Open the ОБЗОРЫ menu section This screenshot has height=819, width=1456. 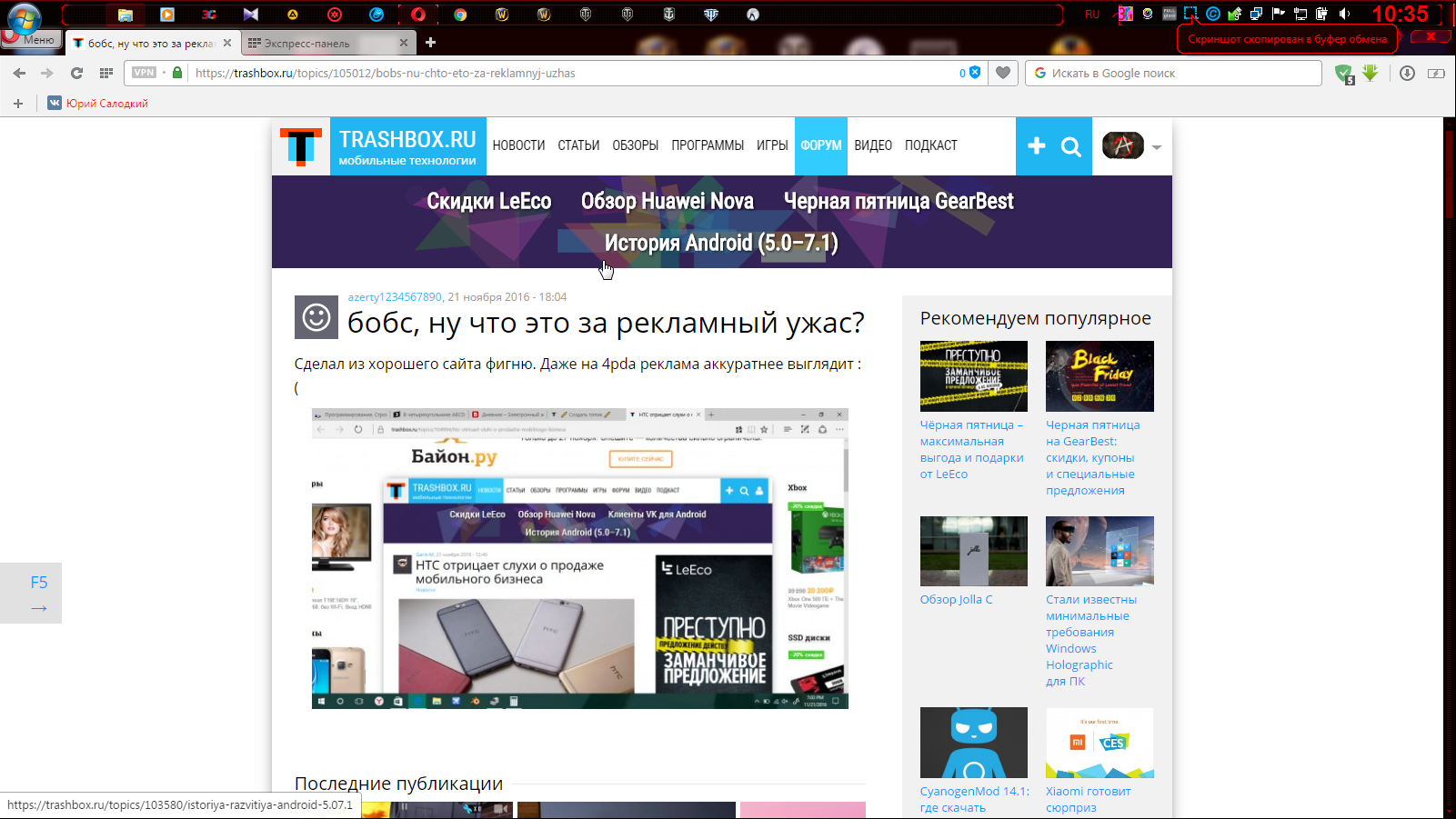[x=635, y=145]
